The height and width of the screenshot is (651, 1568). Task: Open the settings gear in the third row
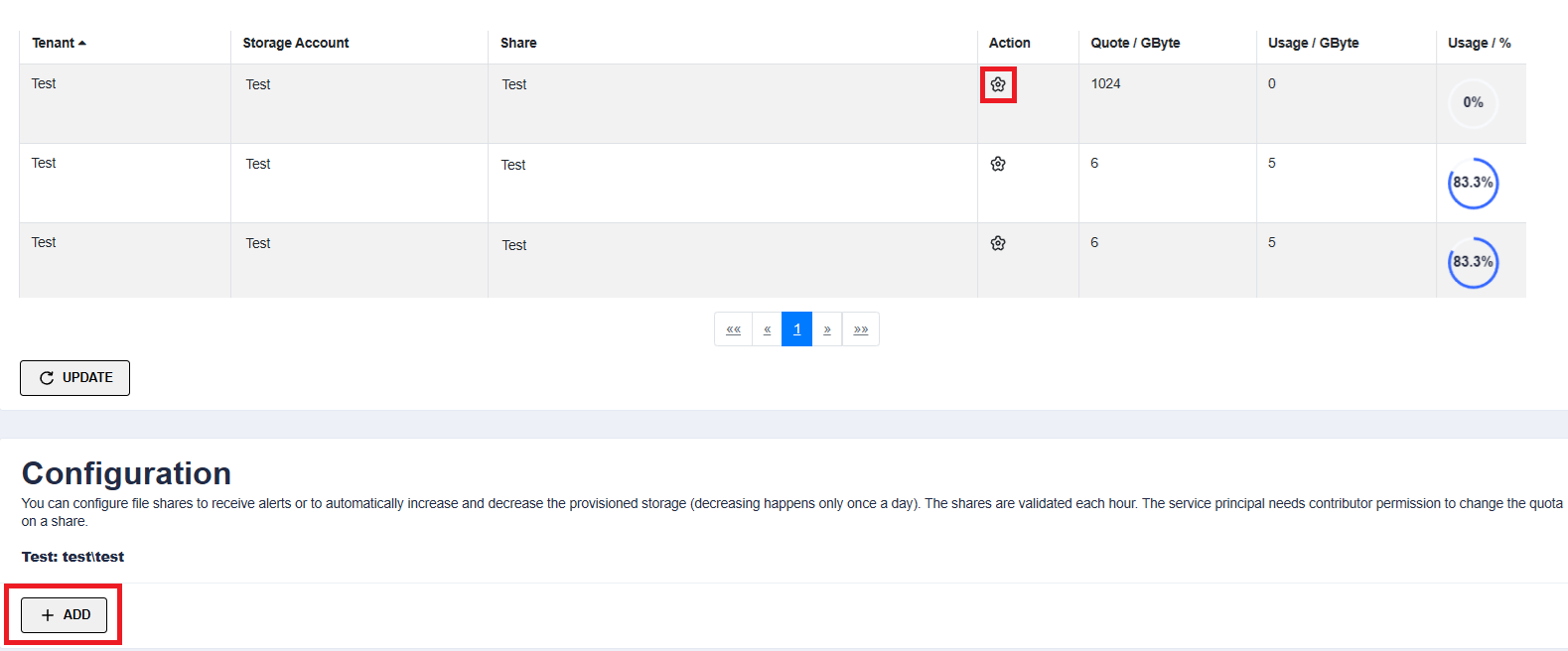998,243
